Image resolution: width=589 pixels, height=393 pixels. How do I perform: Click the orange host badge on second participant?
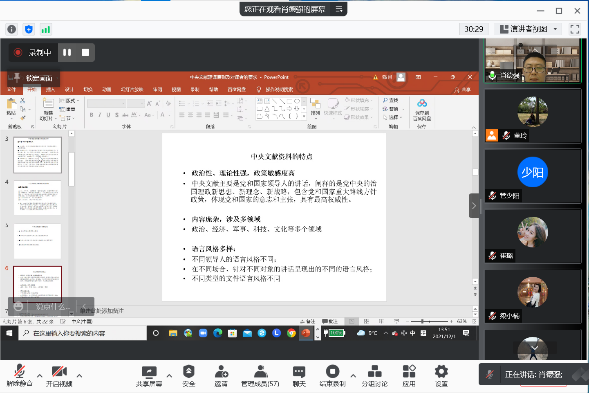[492, 135]
